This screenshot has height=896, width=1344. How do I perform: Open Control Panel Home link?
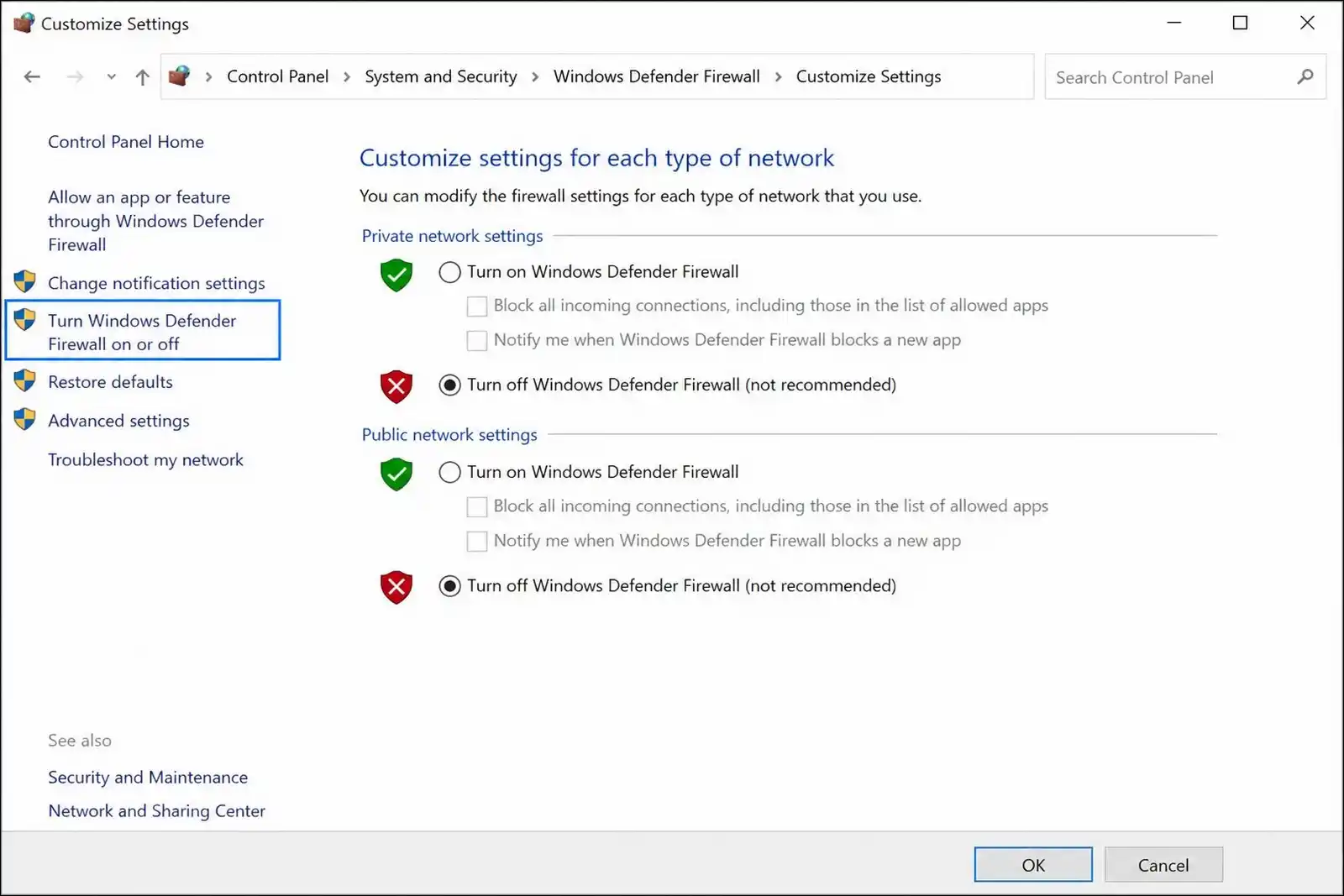pos(126,142)
